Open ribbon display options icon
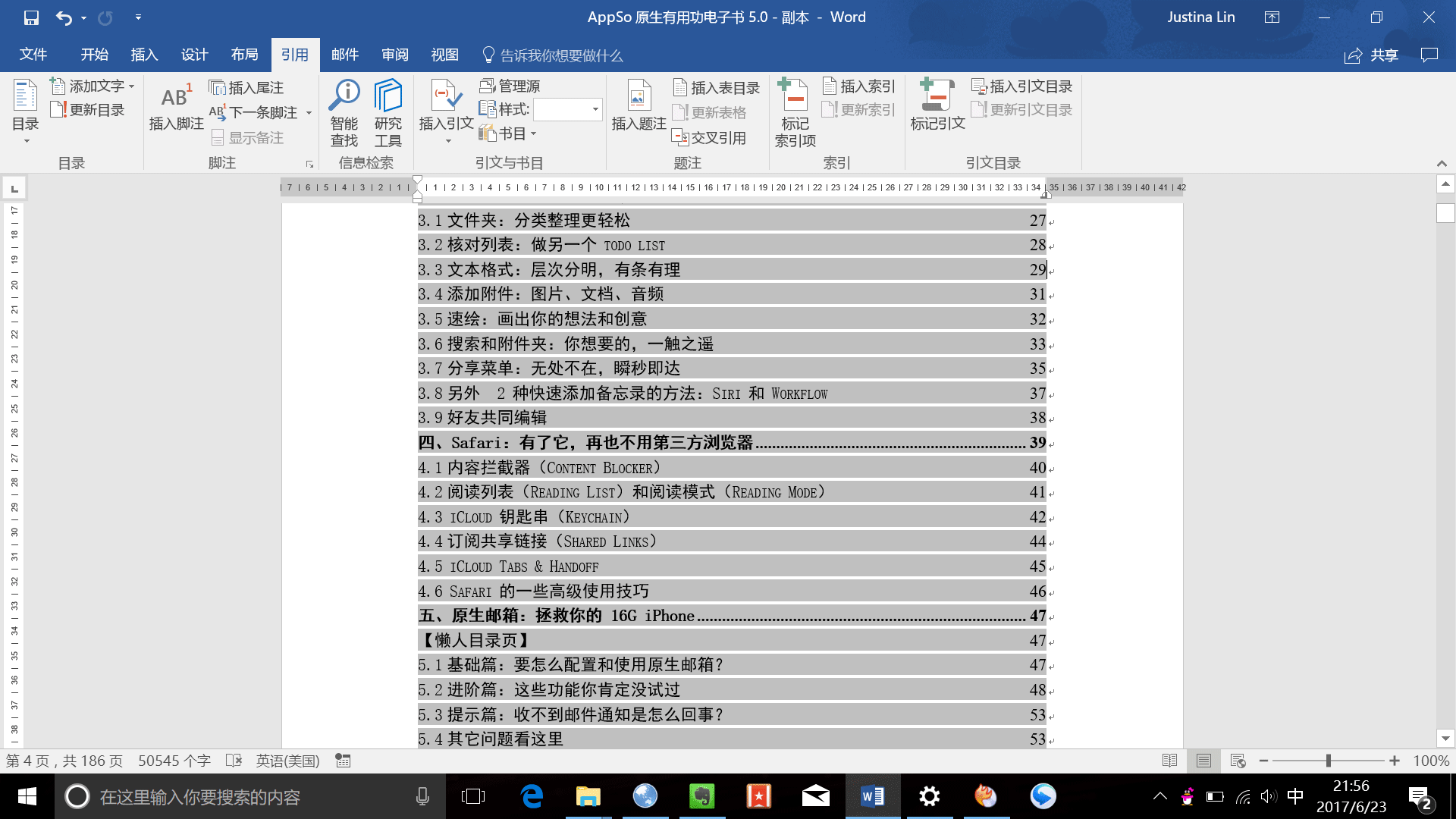The width and height of the screenshot is (1456, 819). [1272, 17]
